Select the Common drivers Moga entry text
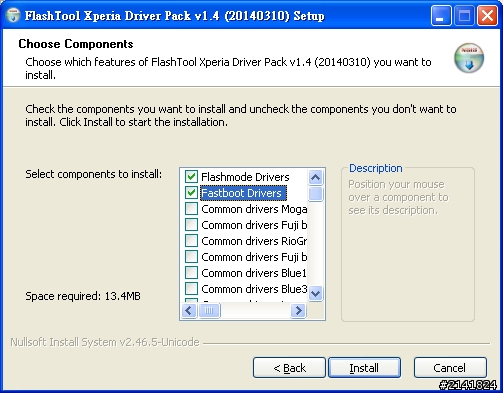Image resolution: width=503 pixels, height=393 pixels. point(254,209)
